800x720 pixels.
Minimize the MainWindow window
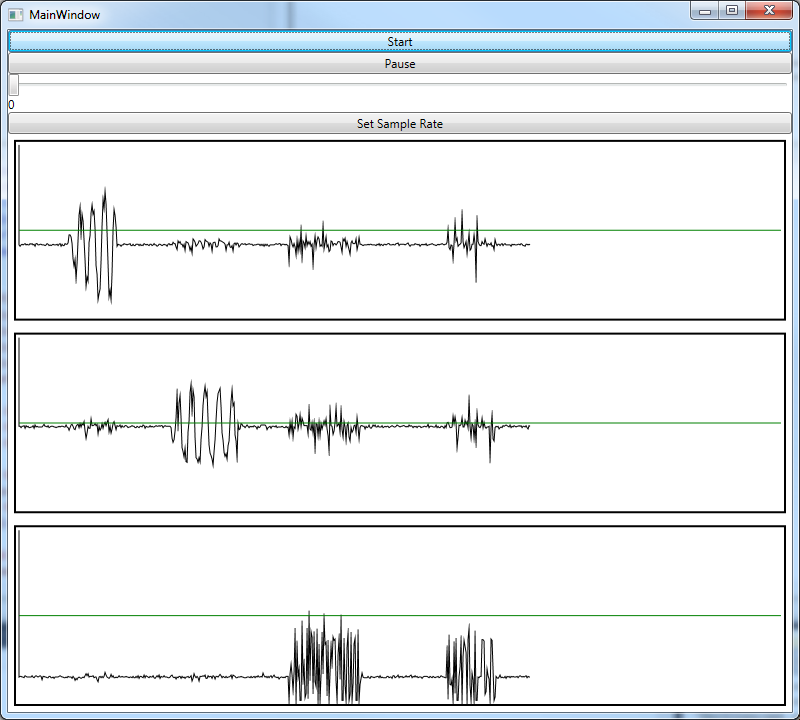[x=706, y=11]
